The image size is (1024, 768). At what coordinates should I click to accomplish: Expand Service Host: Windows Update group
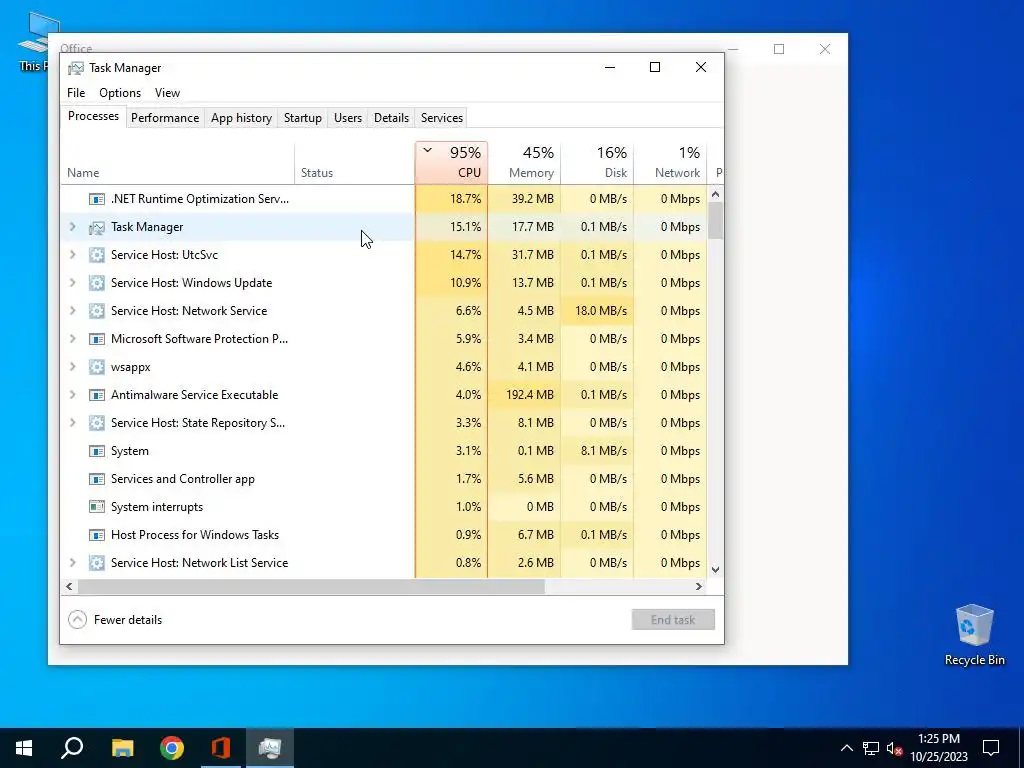tap(72, 283)
